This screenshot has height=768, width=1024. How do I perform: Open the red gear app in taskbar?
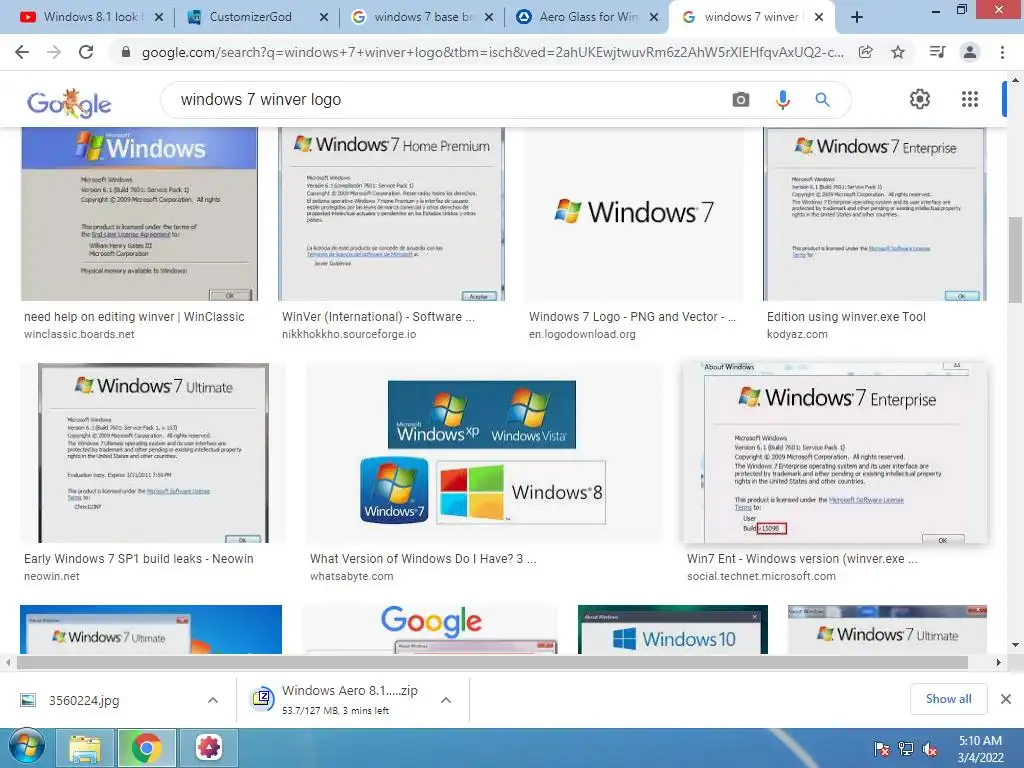point(209,747)
